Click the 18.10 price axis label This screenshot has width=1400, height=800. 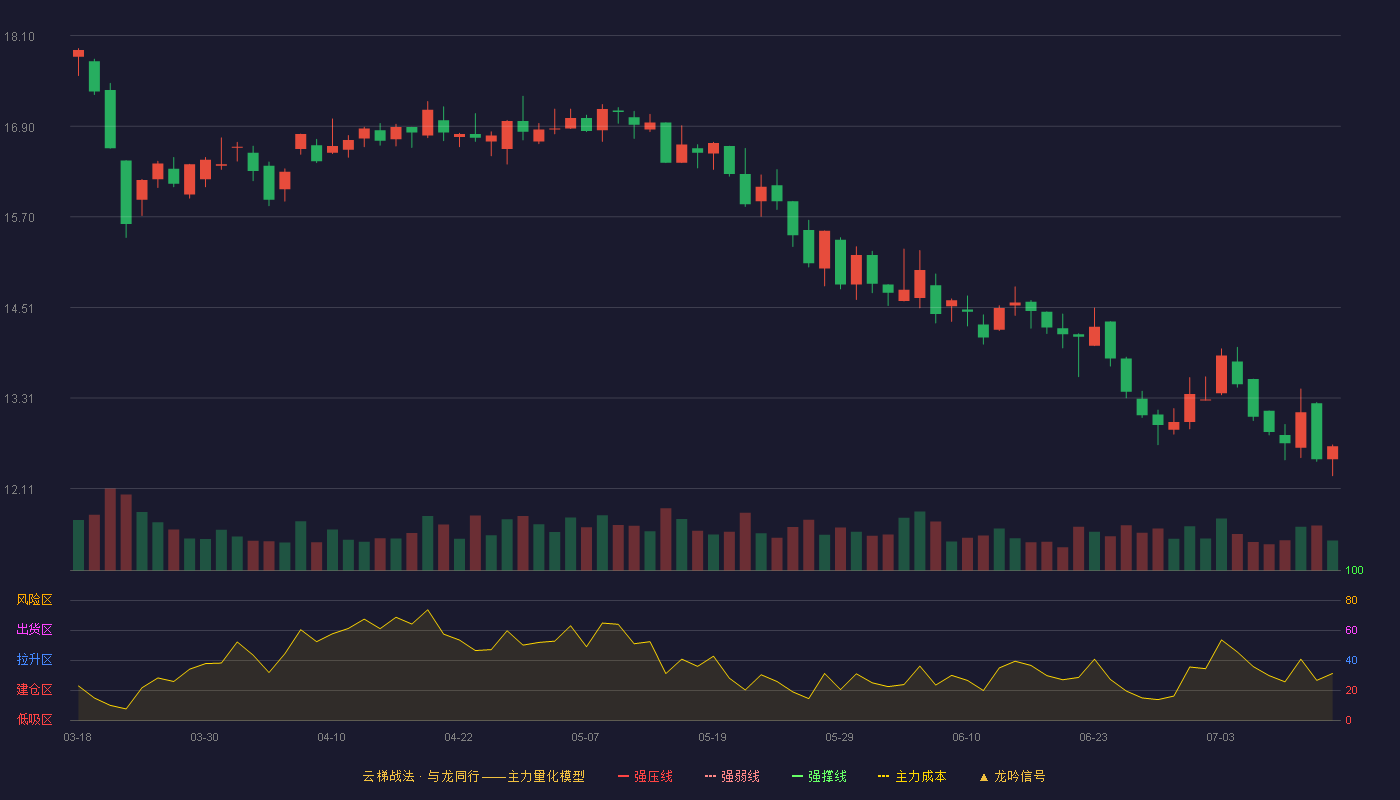coord(19,37)
